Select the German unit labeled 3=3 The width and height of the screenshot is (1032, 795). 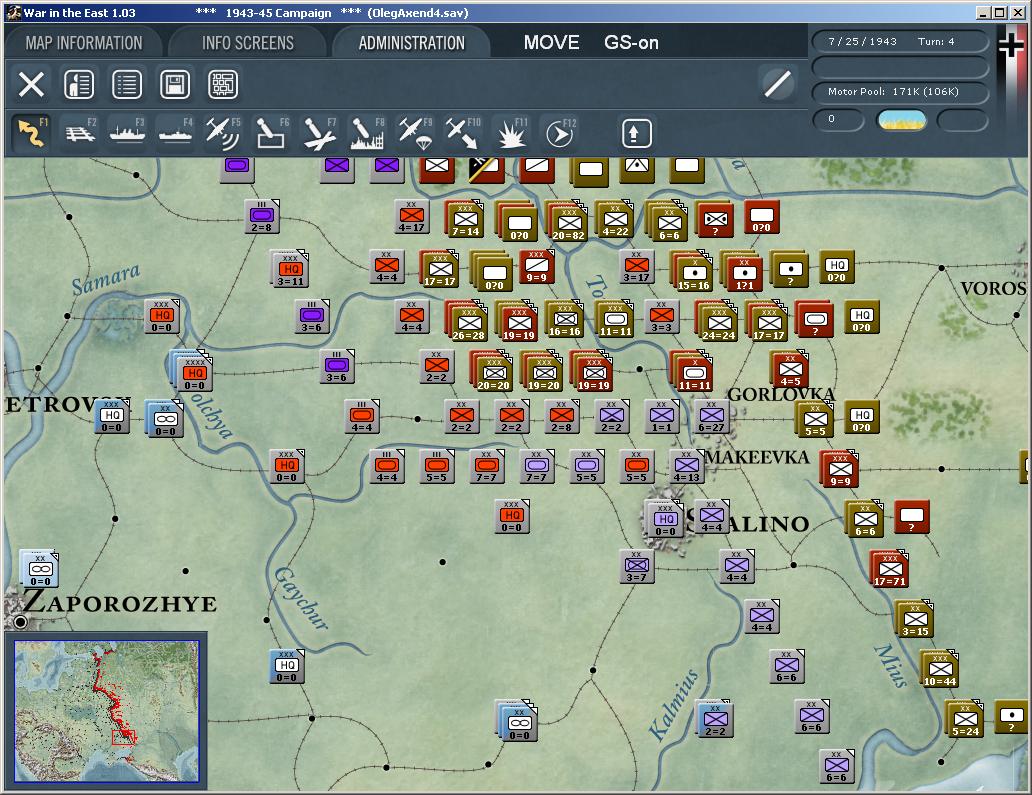[661, 316]
